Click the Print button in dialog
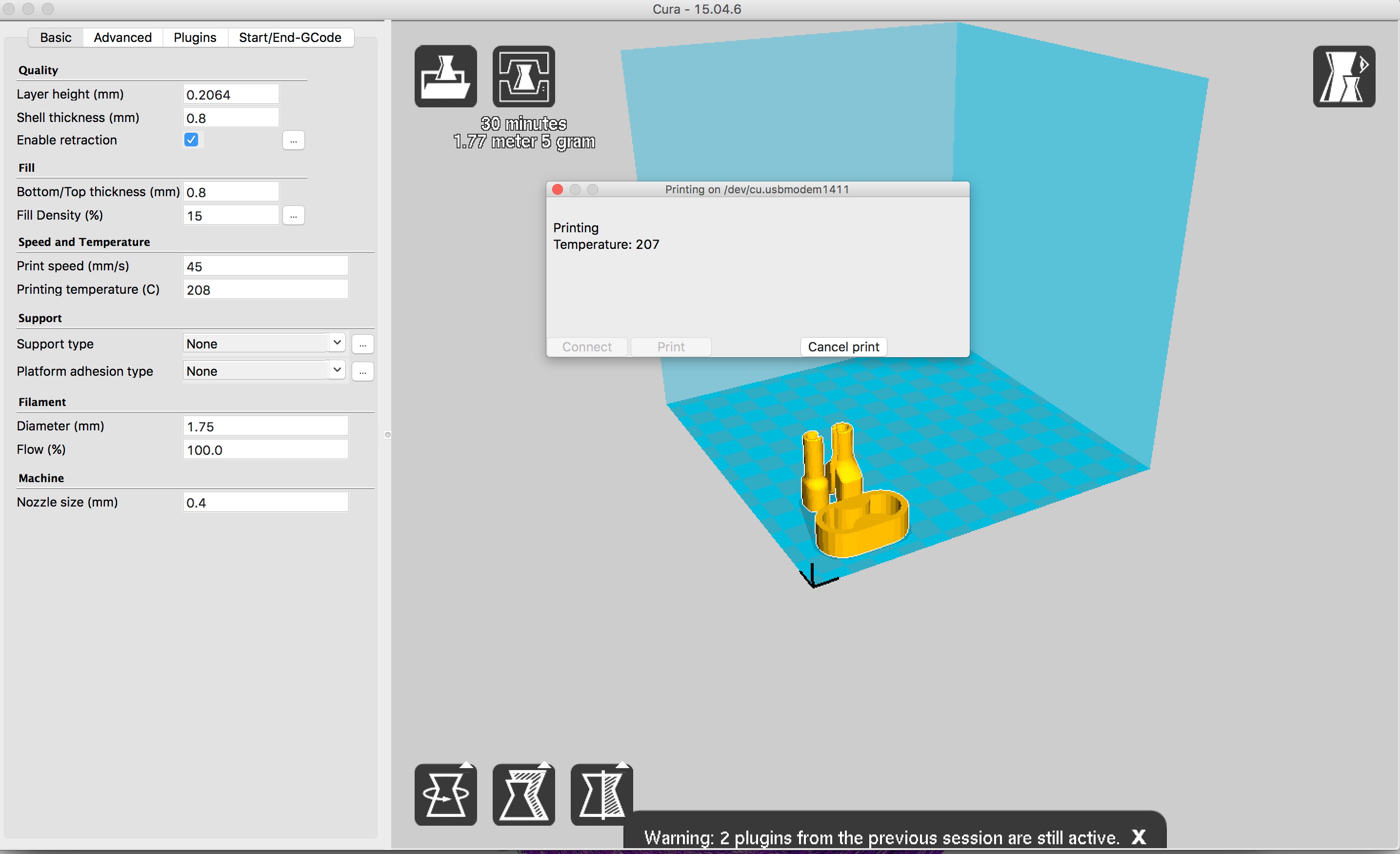Screen dimensions: 1400x854 tap(670, 346)
